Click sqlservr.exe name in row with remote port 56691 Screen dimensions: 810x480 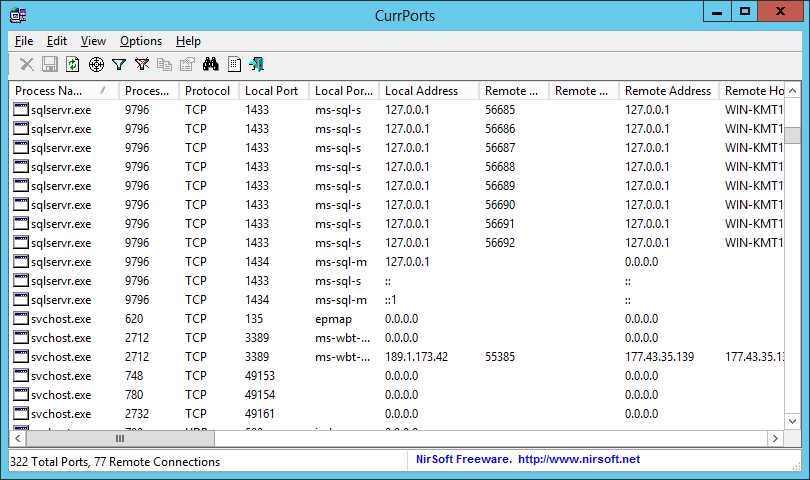click(61, 224)
